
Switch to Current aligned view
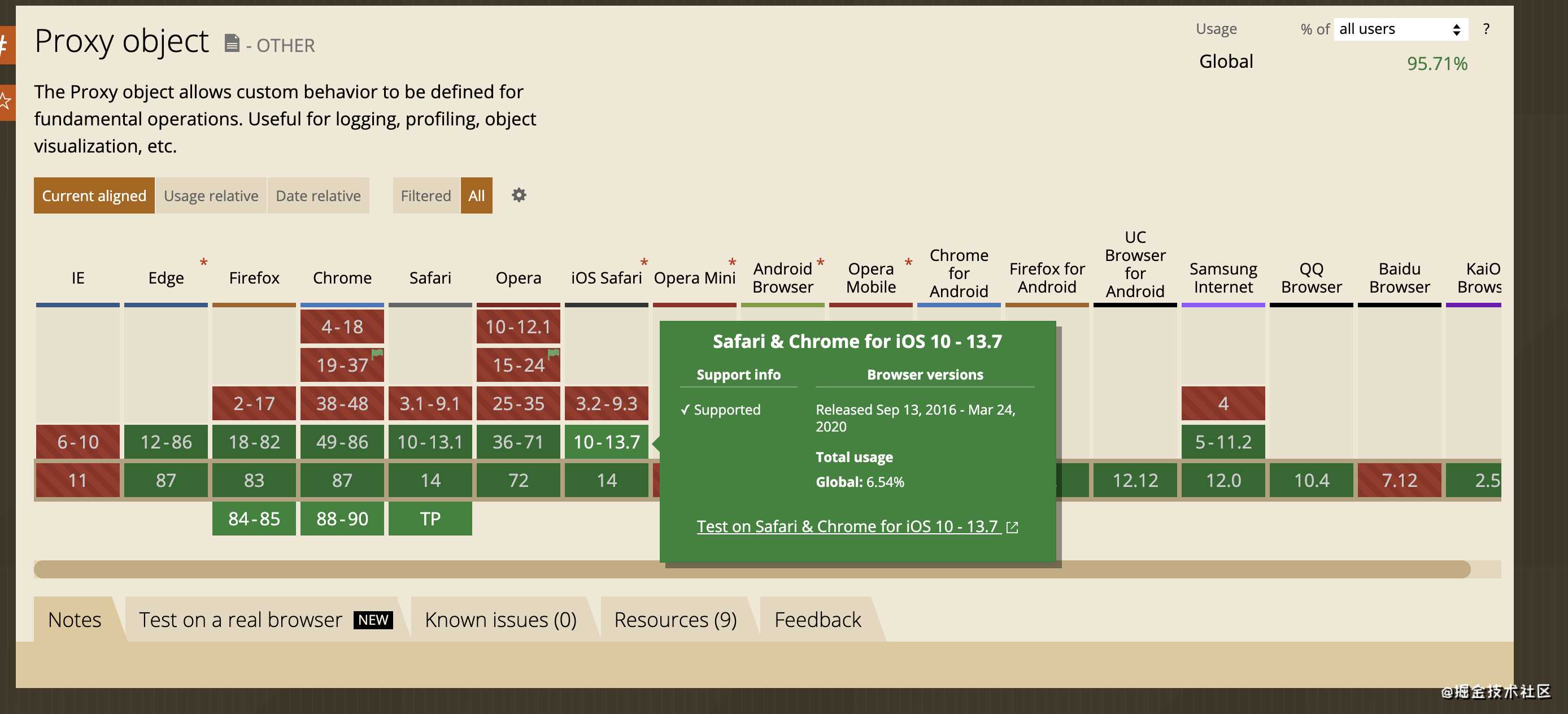[94, 196]
